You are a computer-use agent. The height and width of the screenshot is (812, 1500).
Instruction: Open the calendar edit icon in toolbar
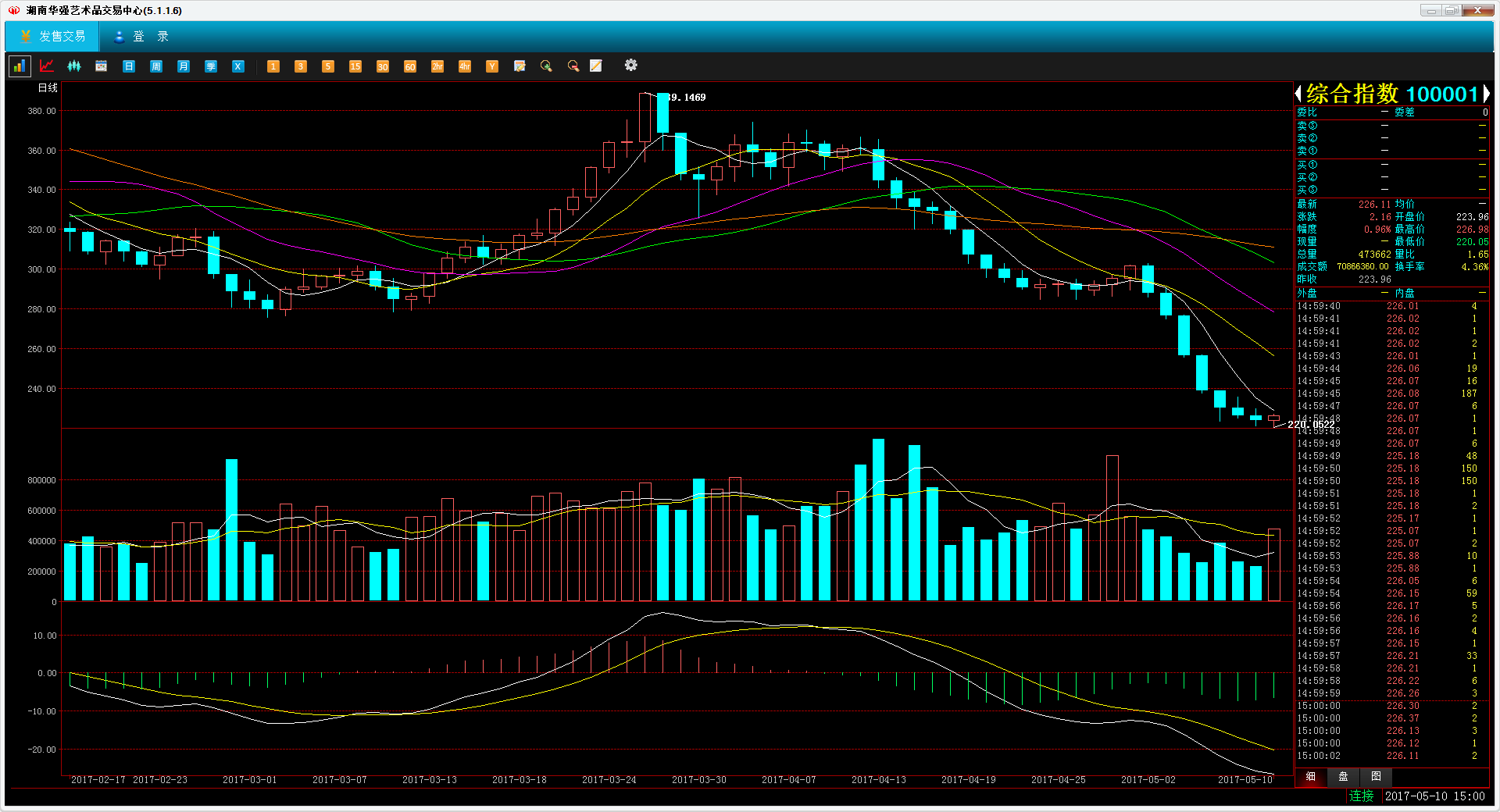(x=520, y=66)
